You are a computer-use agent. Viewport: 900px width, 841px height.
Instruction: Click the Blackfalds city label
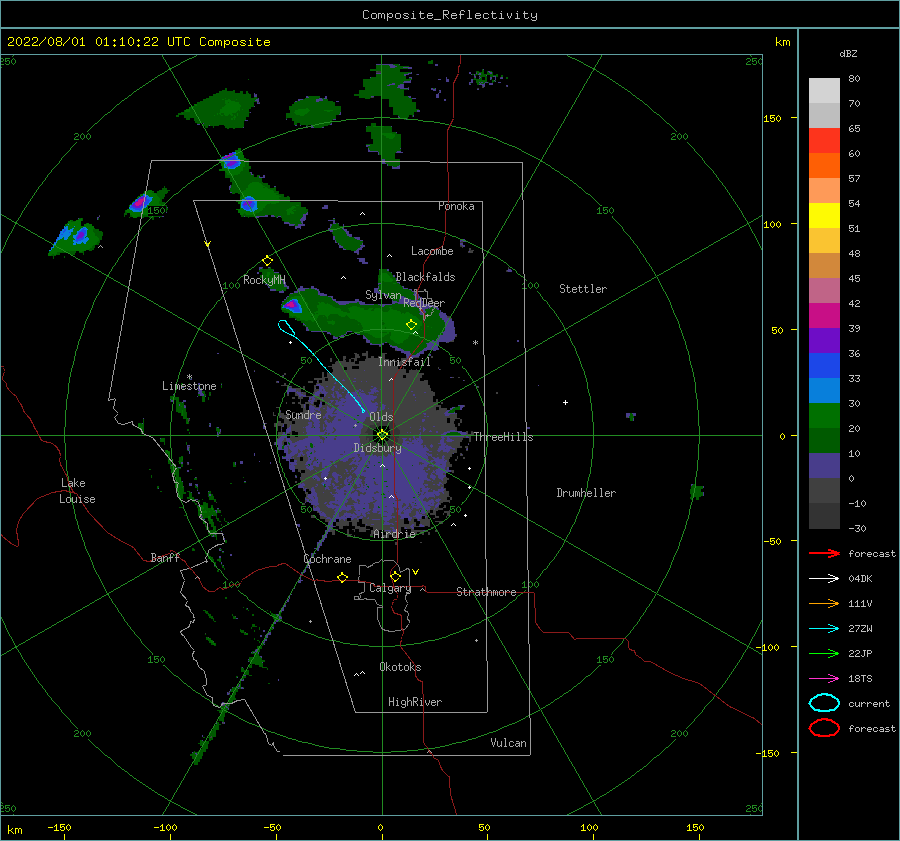425,277
